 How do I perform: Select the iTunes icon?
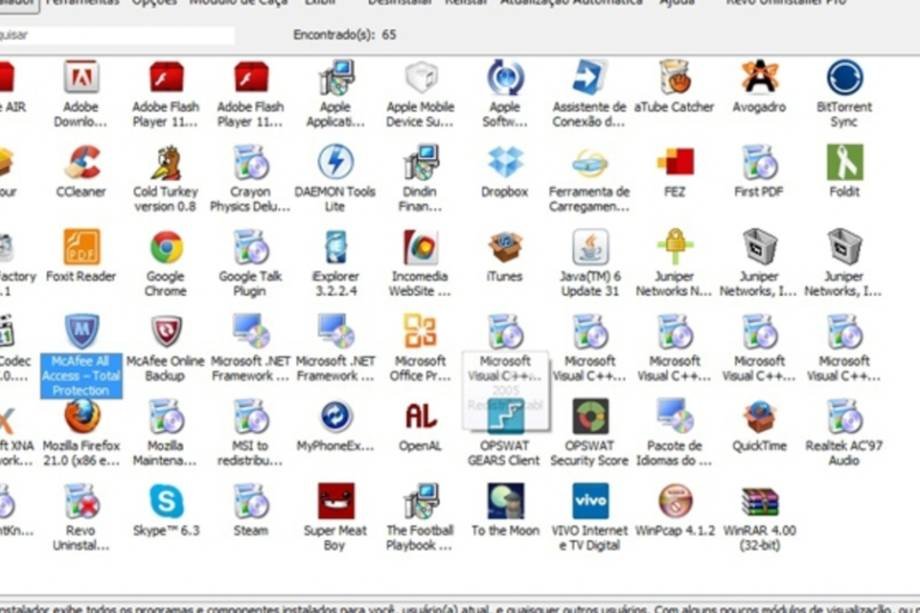coord(505,247)
